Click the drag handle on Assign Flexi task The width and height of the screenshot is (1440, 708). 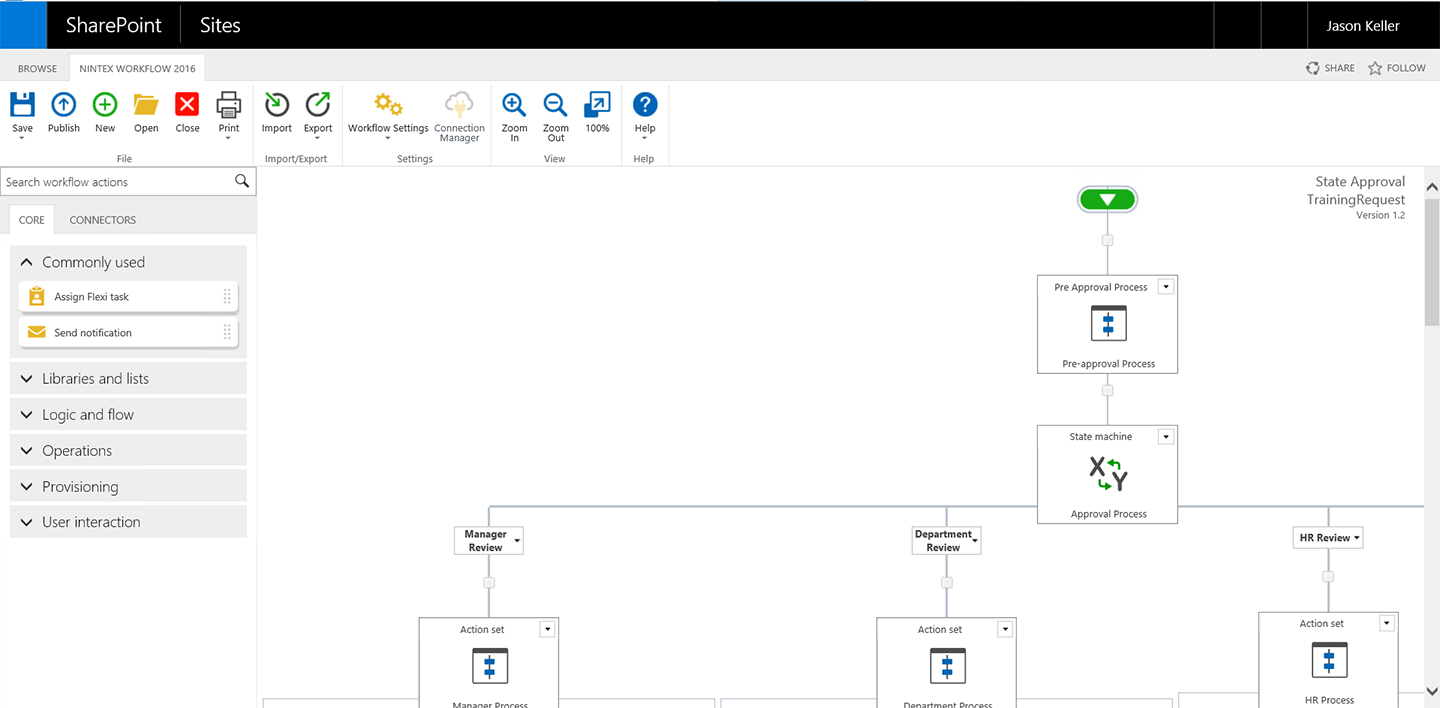[x=227, y=296]
